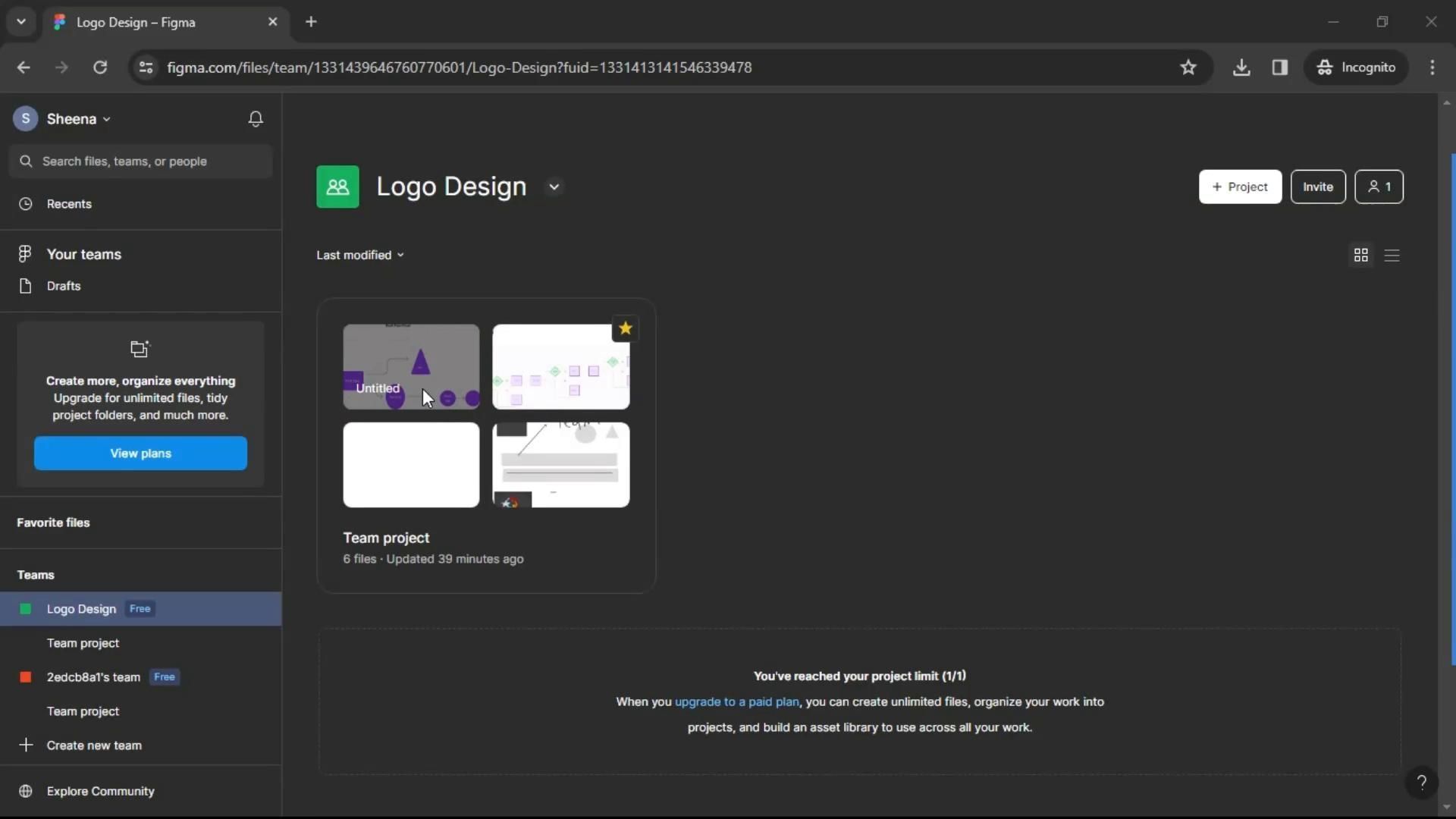Select 2edcb8a1's team in Teams list
The image size is (1456, 819).
coord(93,677)
